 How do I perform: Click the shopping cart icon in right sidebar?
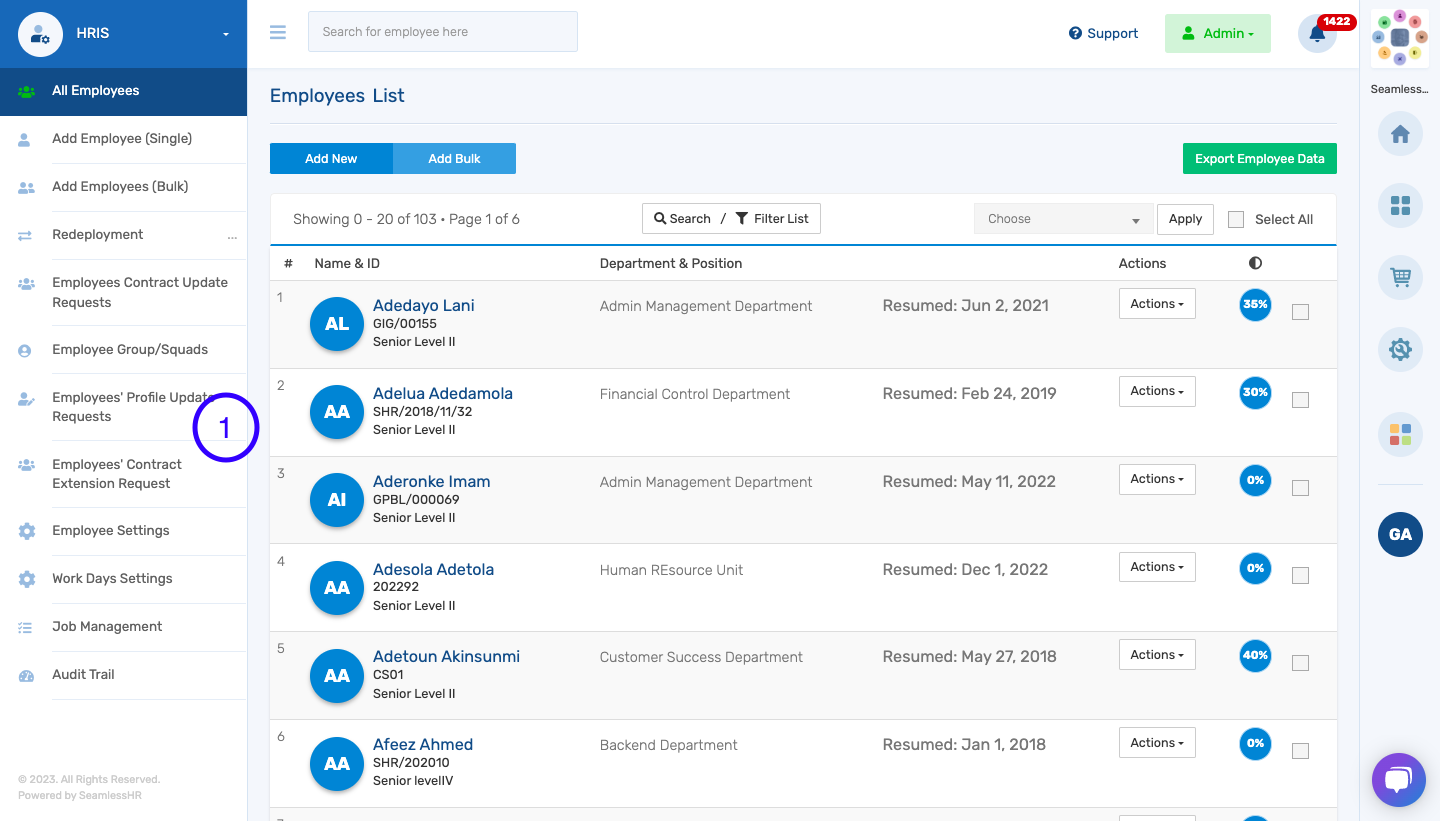1399,277
